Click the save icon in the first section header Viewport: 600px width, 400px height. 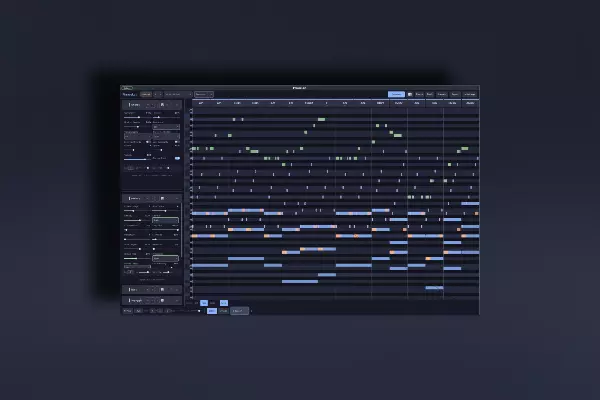point(162,104)
